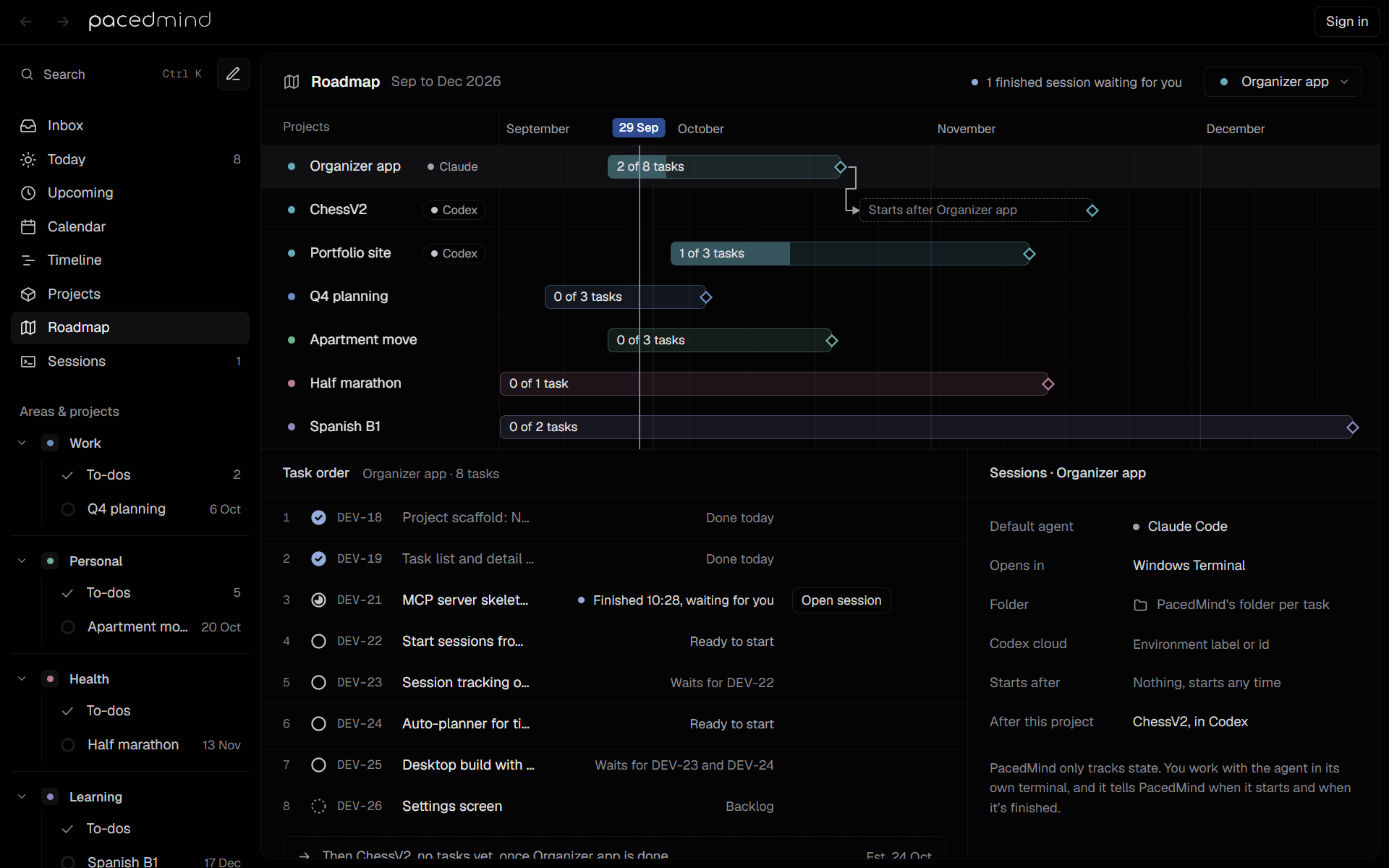Screen dimensions: 1389x868
Task: Click the Sessions terminal icon
Action: [28, 362]
